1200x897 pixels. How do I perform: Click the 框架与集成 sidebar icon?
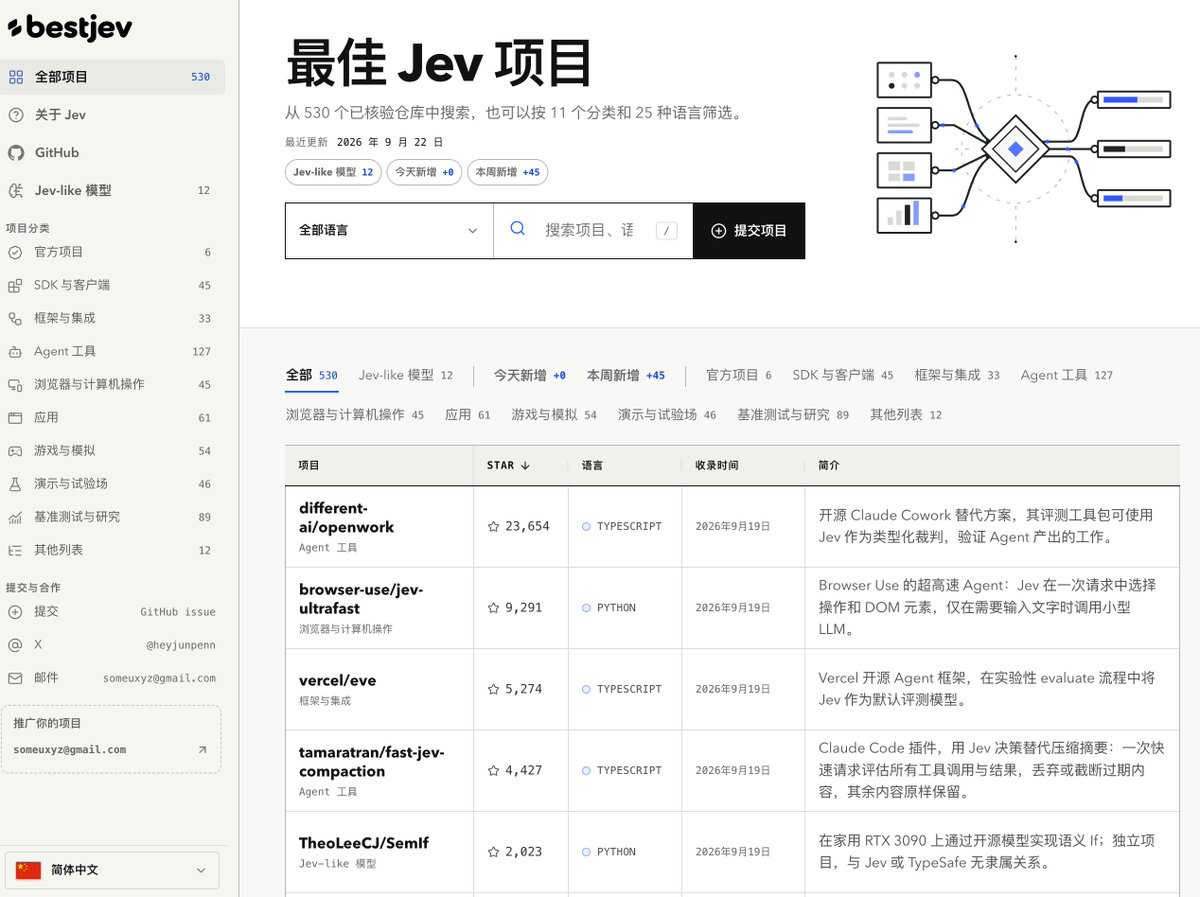coord(15,318)
